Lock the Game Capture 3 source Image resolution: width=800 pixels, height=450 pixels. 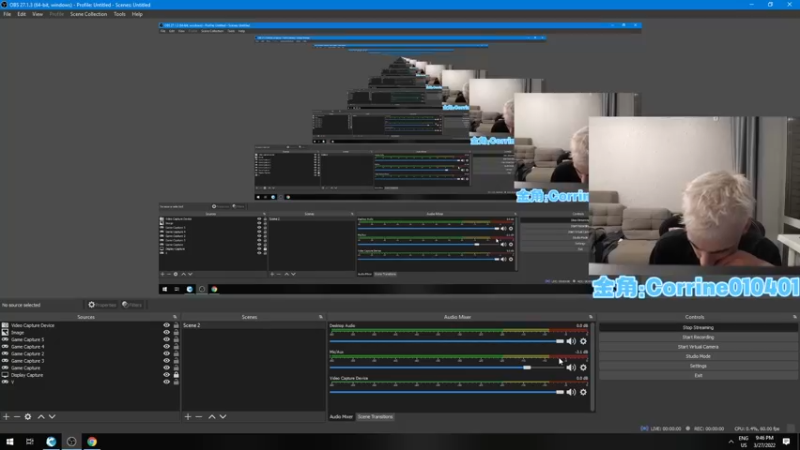pos(176,361)
